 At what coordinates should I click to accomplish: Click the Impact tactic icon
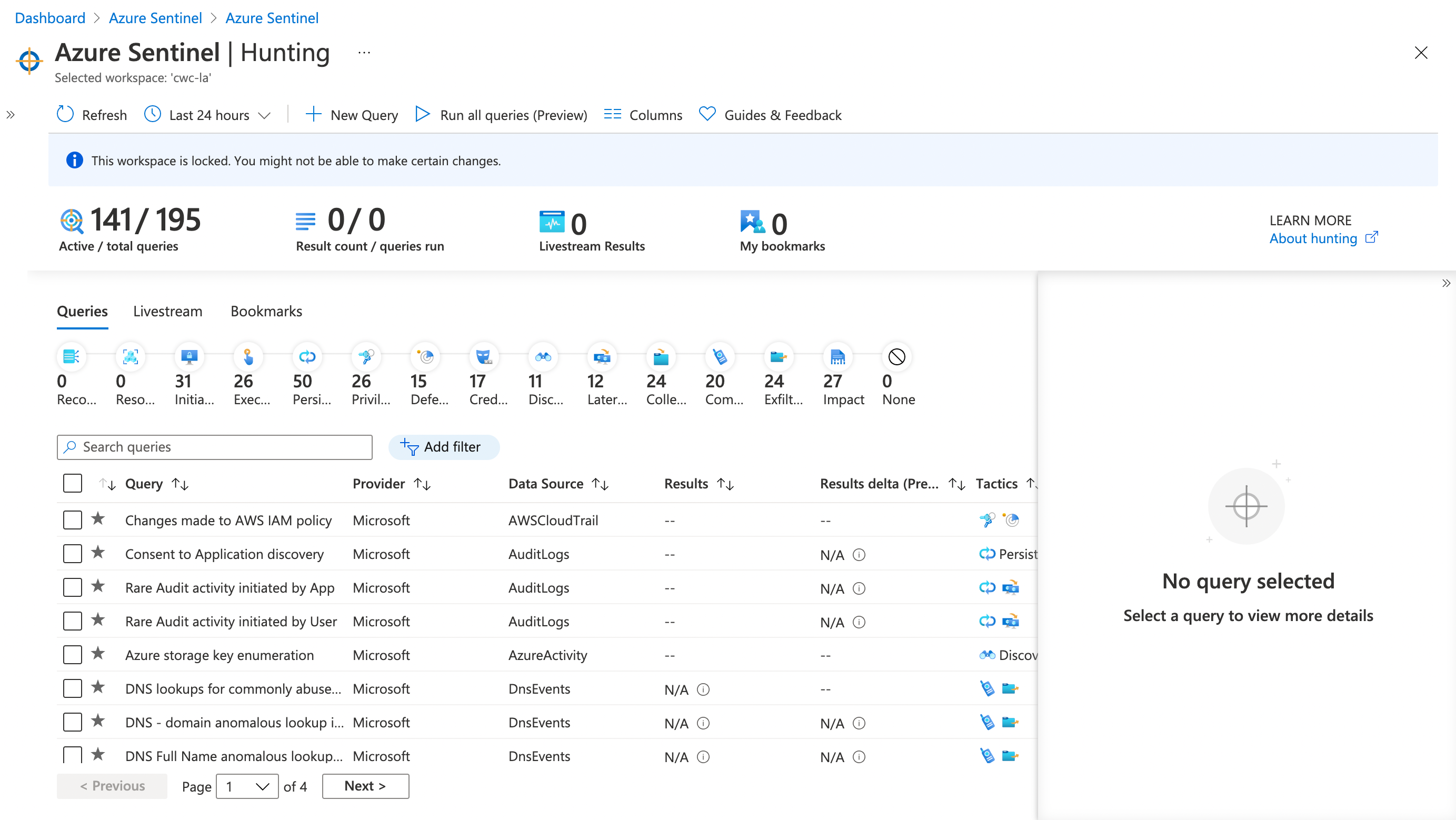(x=837, y=357)
